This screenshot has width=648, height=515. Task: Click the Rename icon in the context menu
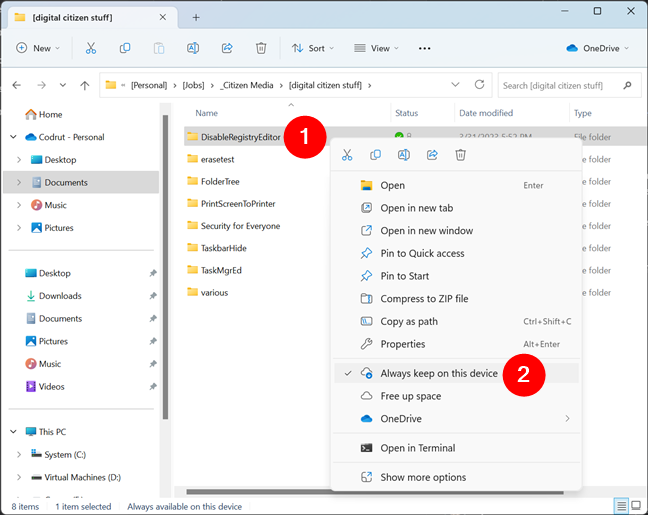pyautogui.click(x=404, y=155)
